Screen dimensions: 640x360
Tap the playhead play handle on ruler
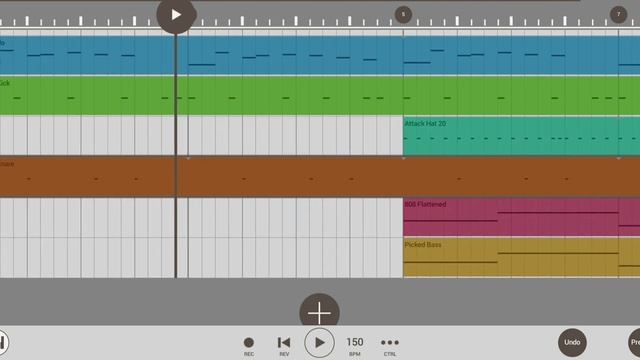click(176, 15)
